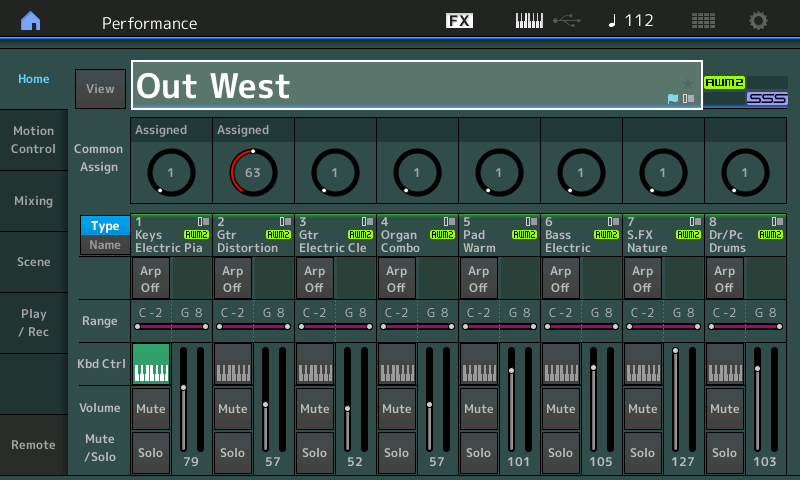This screenshot has height=480, width=800.
Task: Open the grid Live Set icon
Action: coord(703,21)
